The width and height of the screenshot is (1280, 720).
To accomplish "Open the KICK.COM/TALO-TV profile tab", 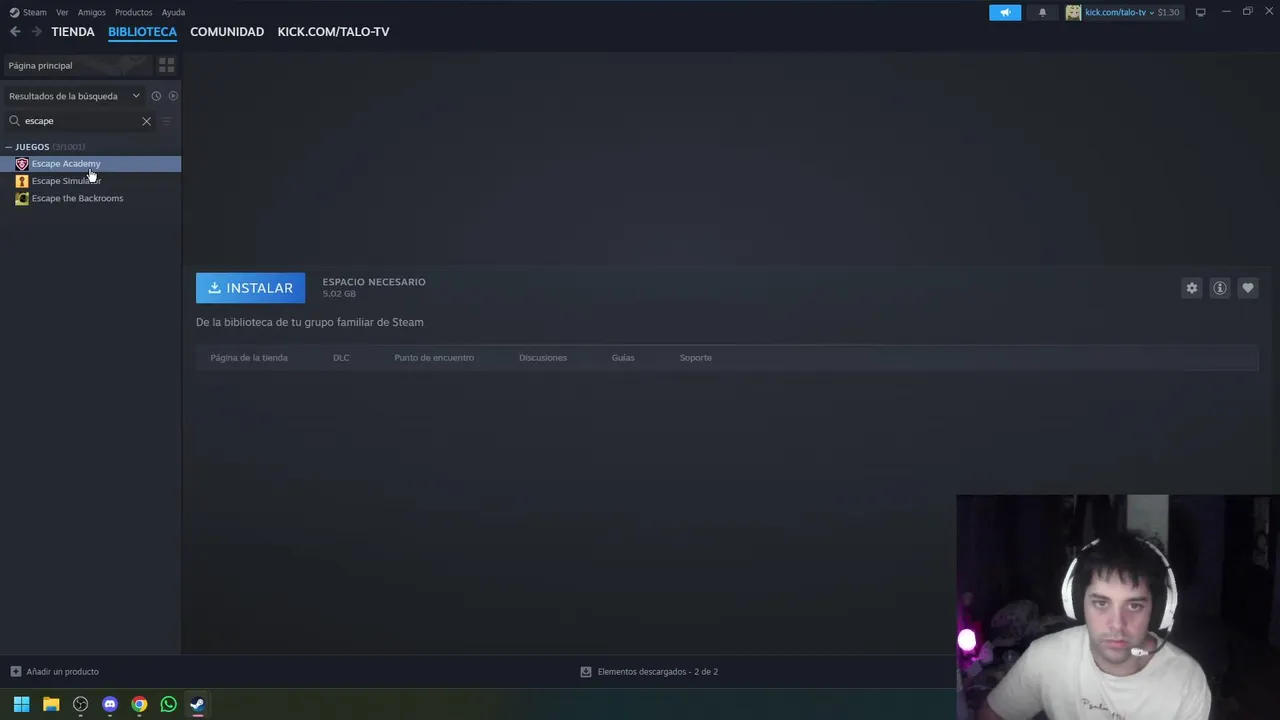I will pyautogui.click(x=333, y=32).
